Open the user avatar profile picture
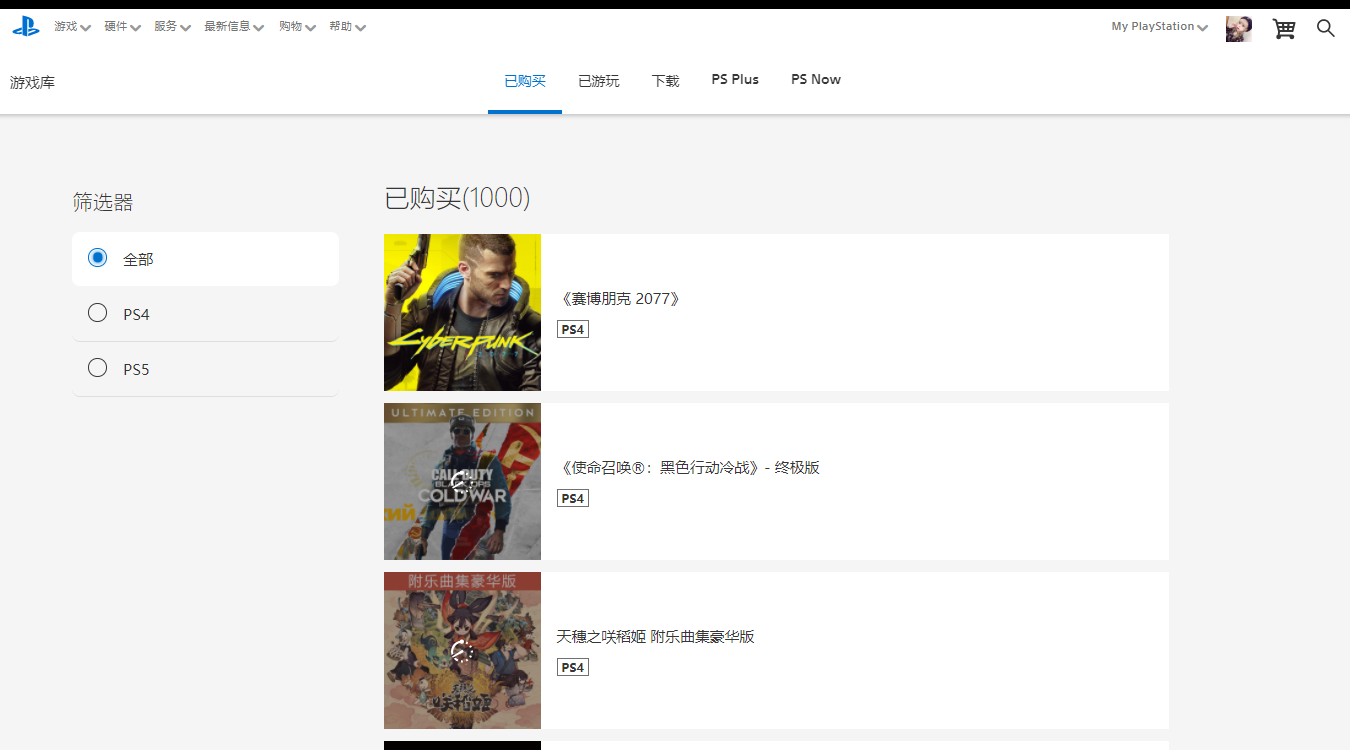 click(x=1239, y=28)
